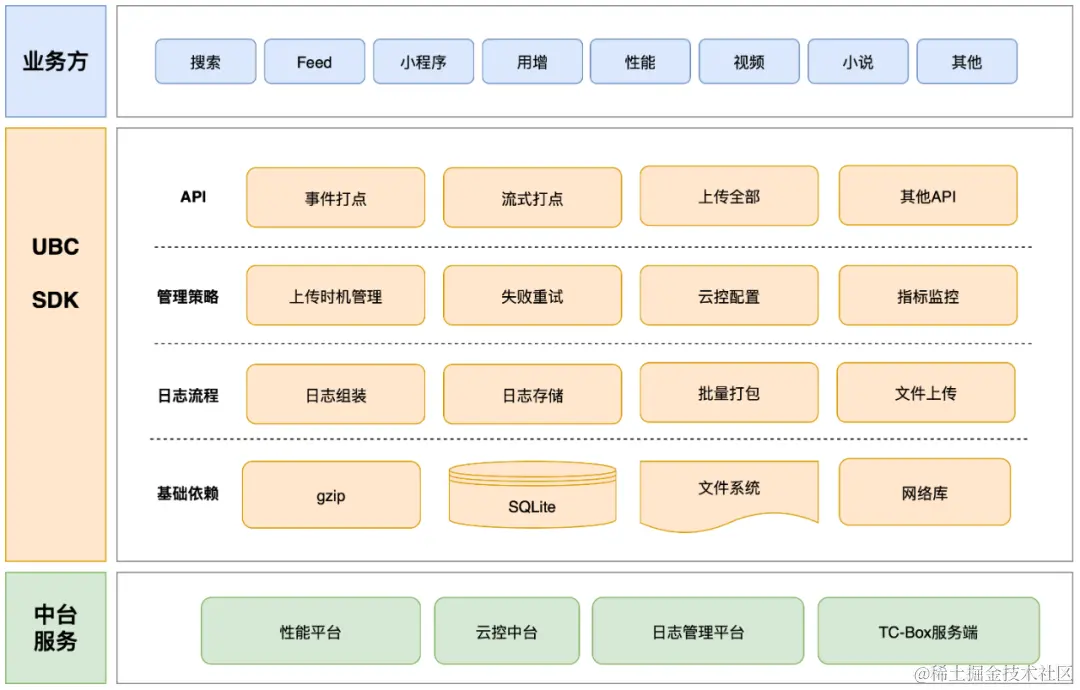Click the 文件系统 document shape
Viewport: 1080px width, 690px height.
pyautogui.click(x=728, y=490)
